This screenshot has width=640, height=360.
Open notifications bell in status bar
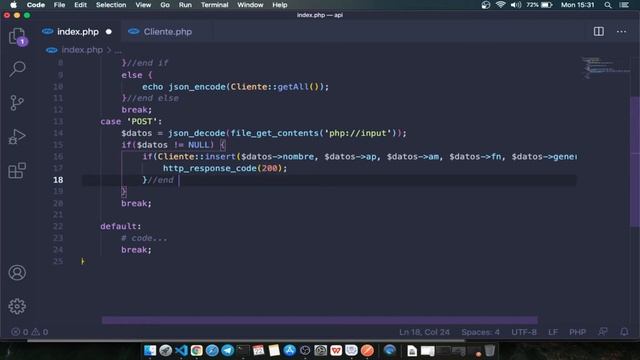click(x=624, y=332)
